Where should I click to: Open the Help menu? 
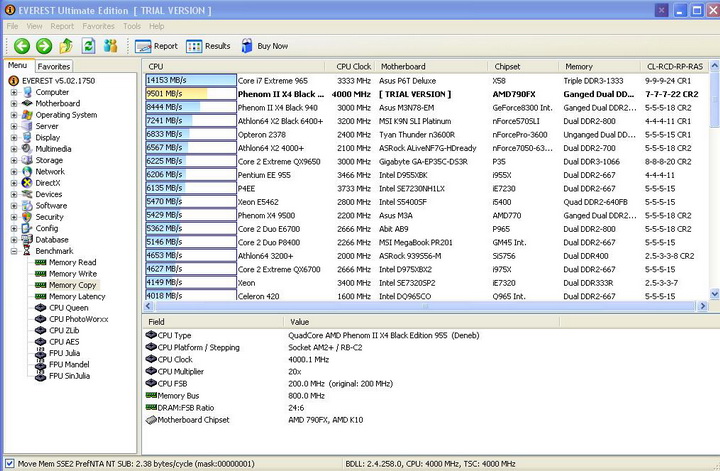(157, 26)
